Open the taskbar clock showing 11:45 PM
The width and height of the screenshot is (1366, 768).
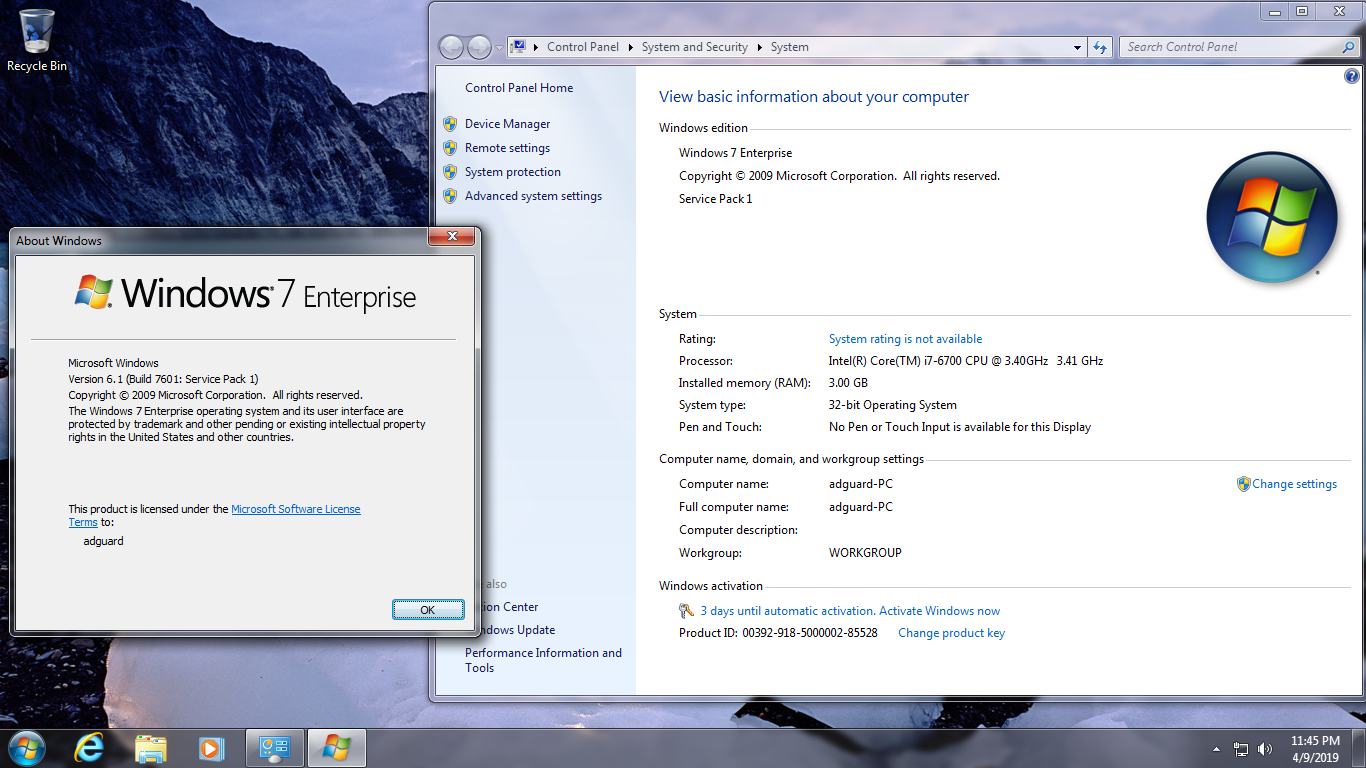point(1315,749)
